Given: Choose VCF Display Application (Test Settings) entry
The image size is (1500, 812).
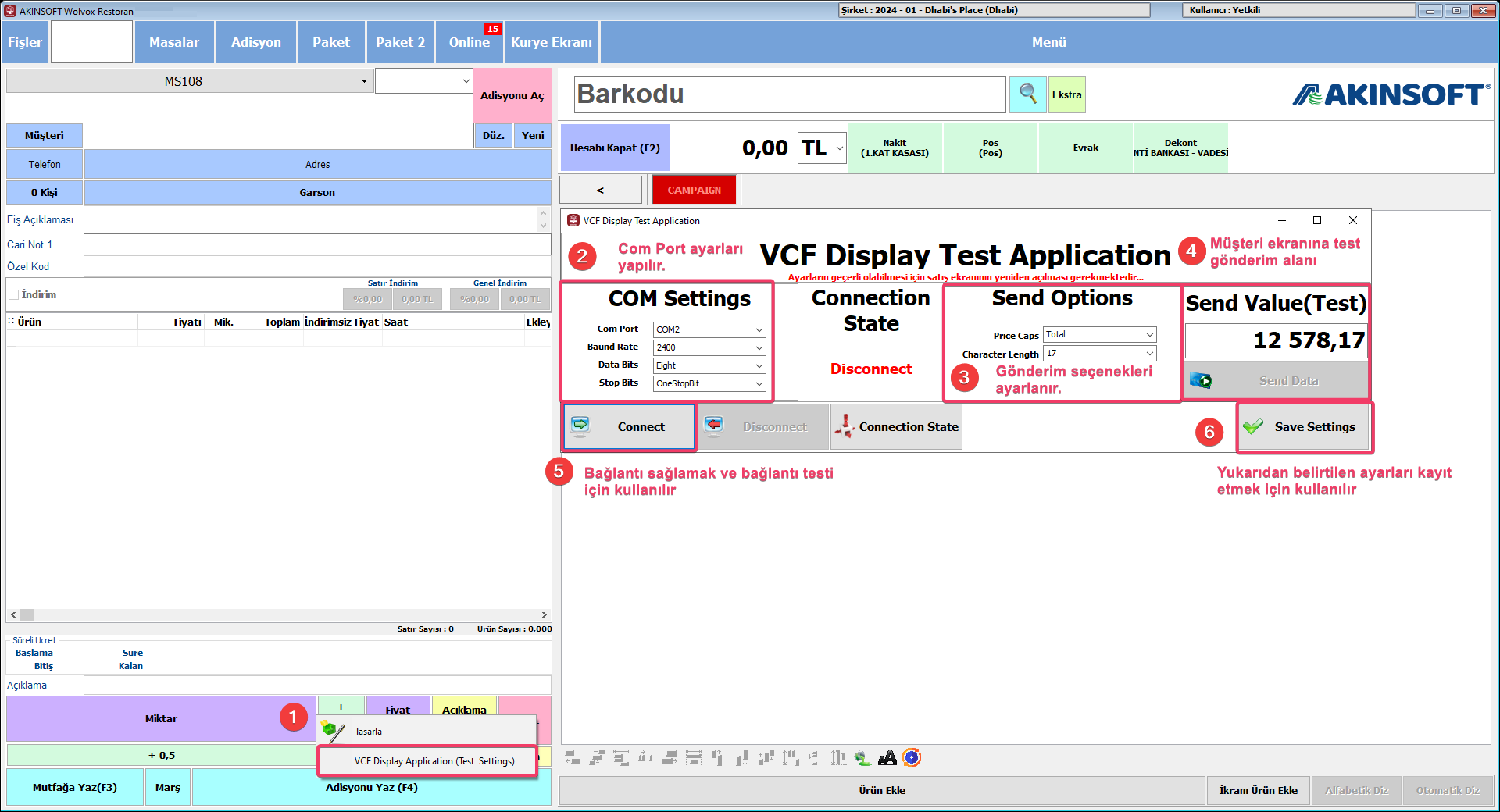Looking at the screenshot, I should 427,761.
